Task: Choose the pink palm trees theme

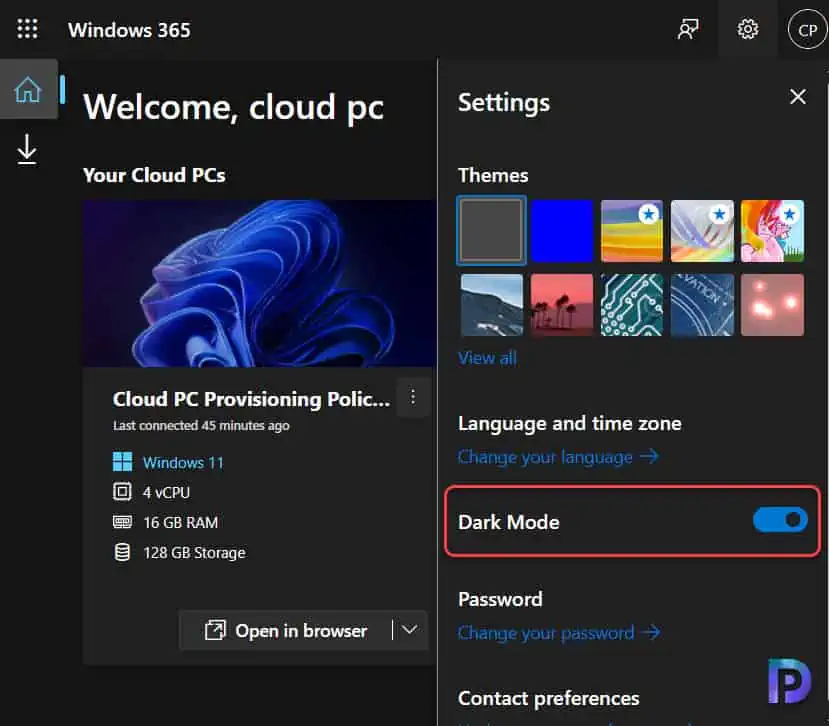Action: 561,305
